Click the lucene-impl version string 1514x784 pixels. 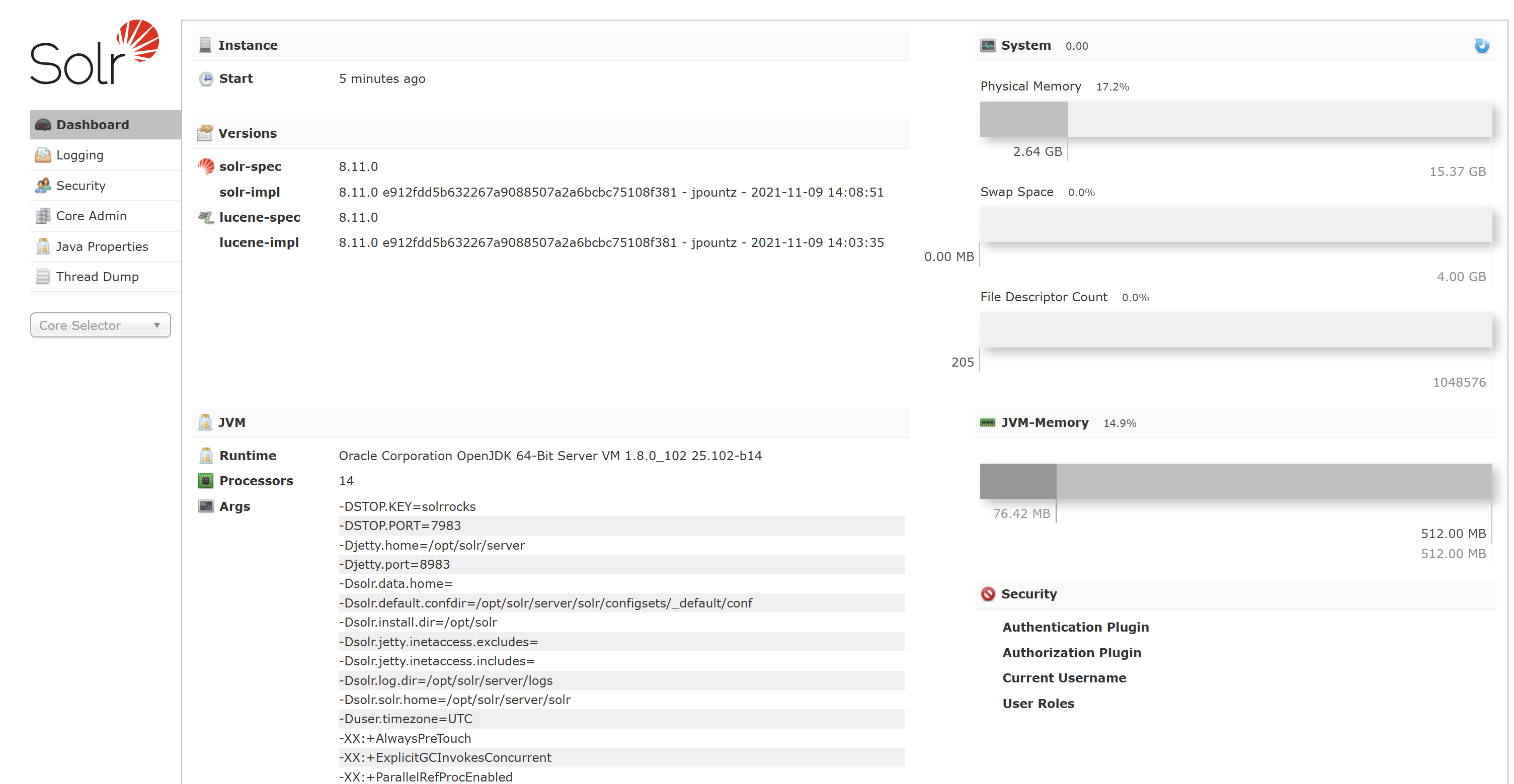611,242
